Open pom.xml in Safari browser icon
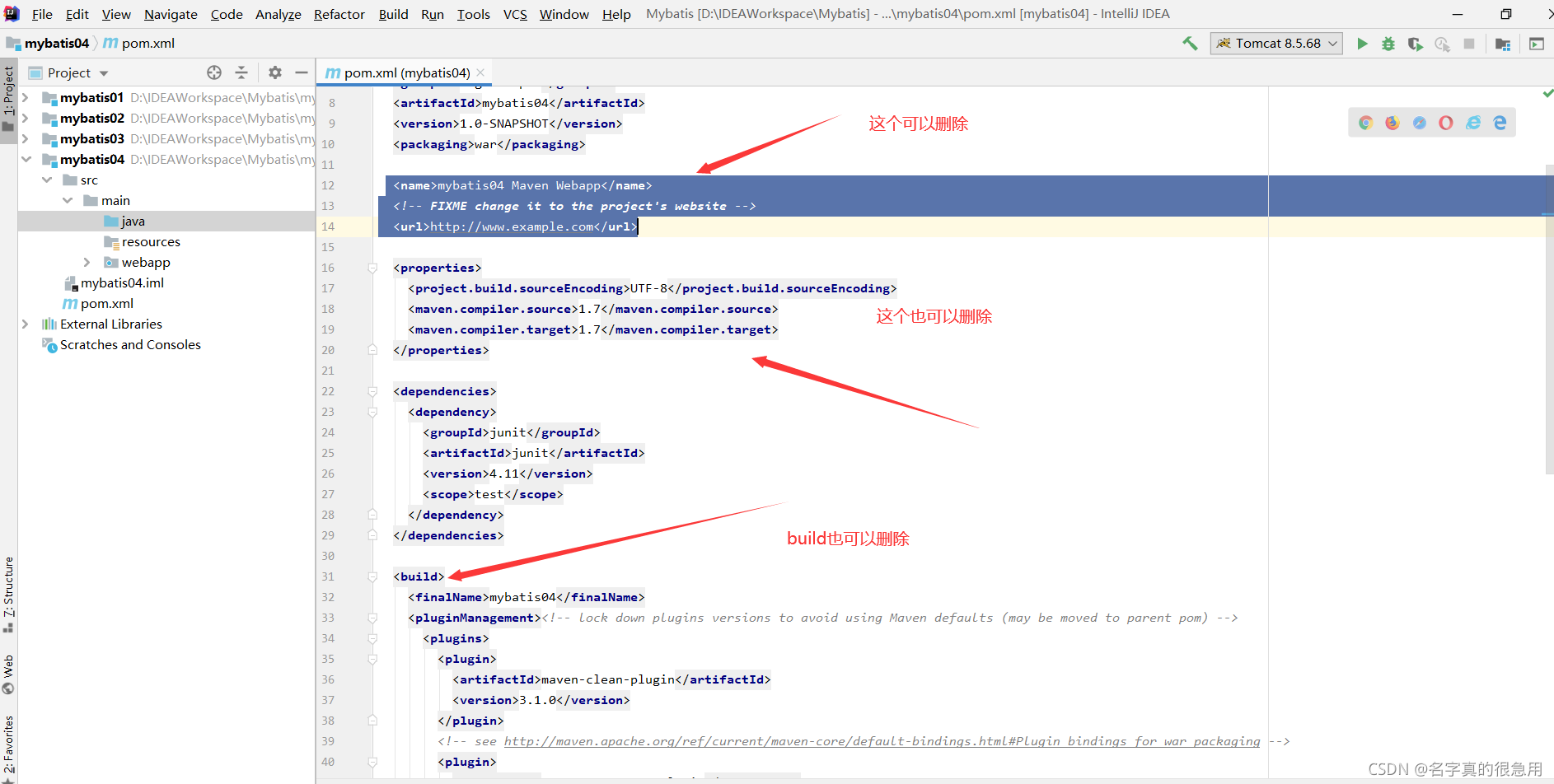1554x784 pixels. tap(1420, 123)
